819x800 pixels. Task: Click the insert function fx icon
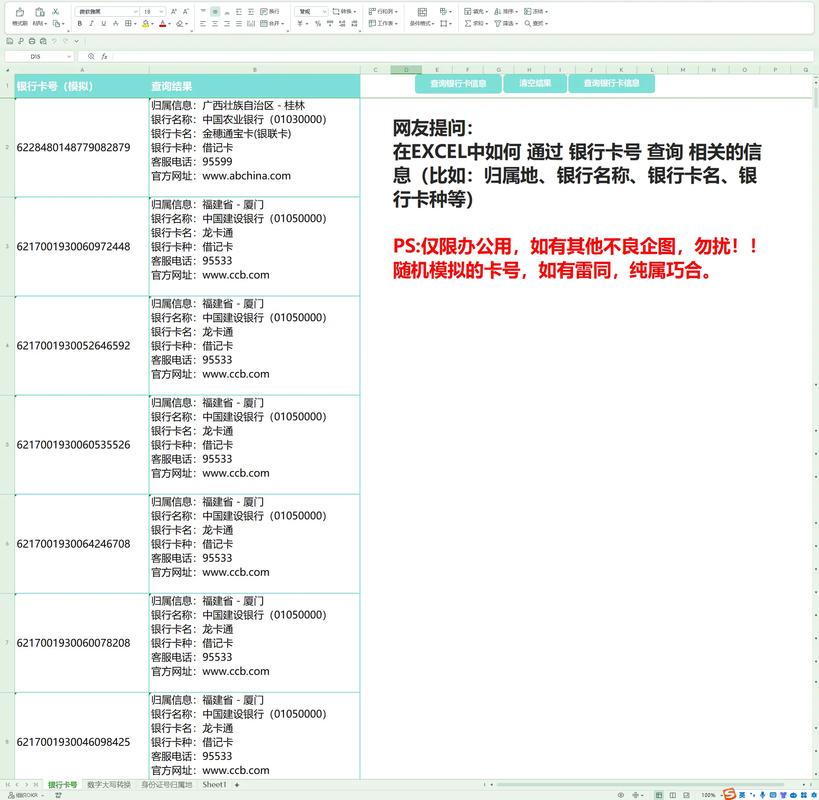point(104,57)
